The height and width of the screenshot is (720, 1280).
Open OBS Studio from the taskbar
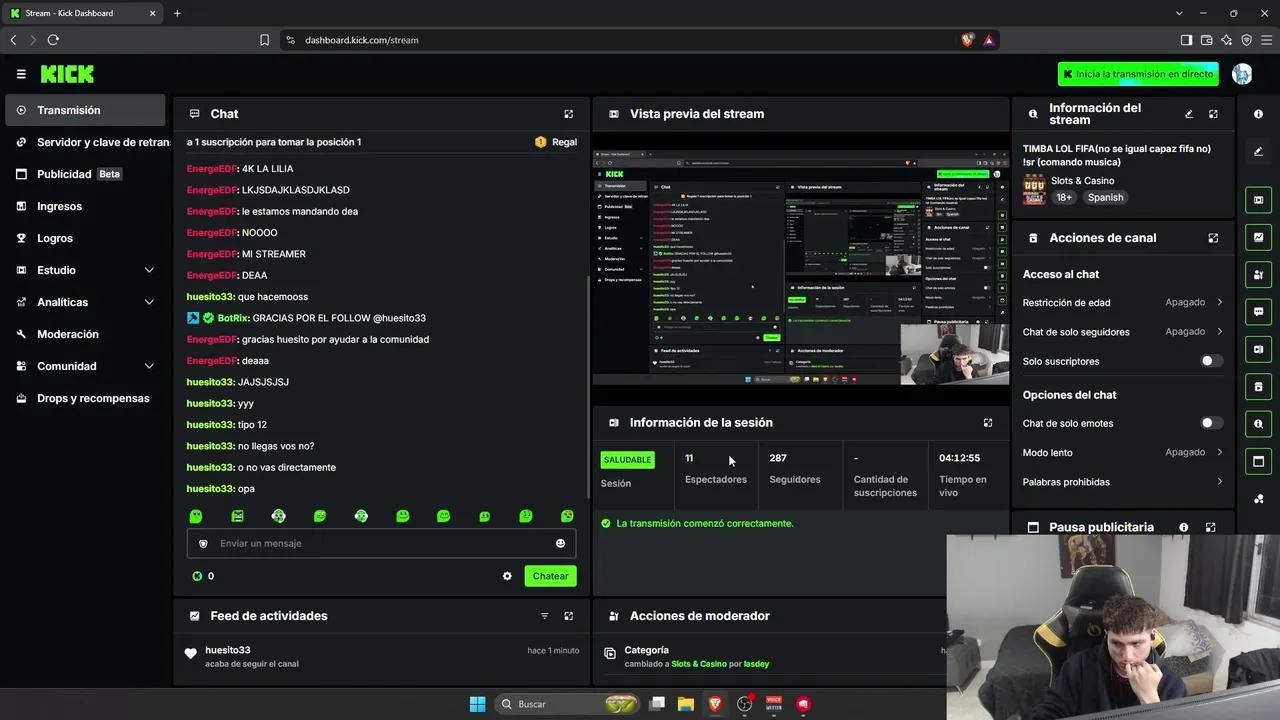click(x=744, y=704)
